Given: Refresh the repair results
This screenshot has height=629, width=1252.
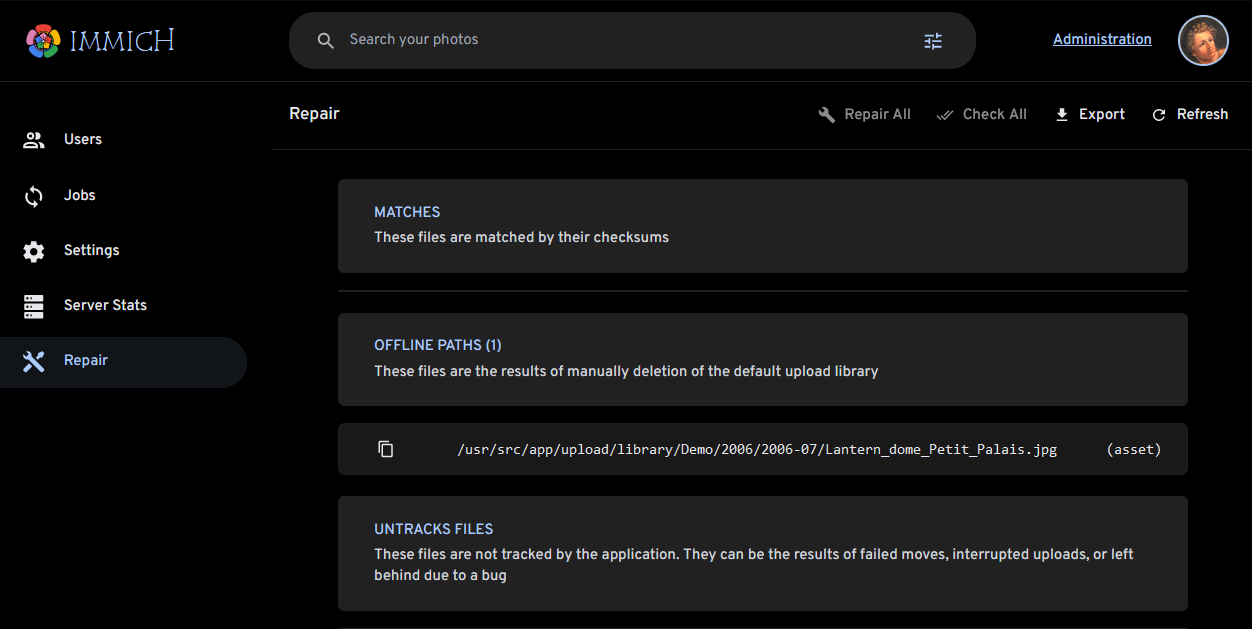Looking at the screenshot, I should point(1190,114).
